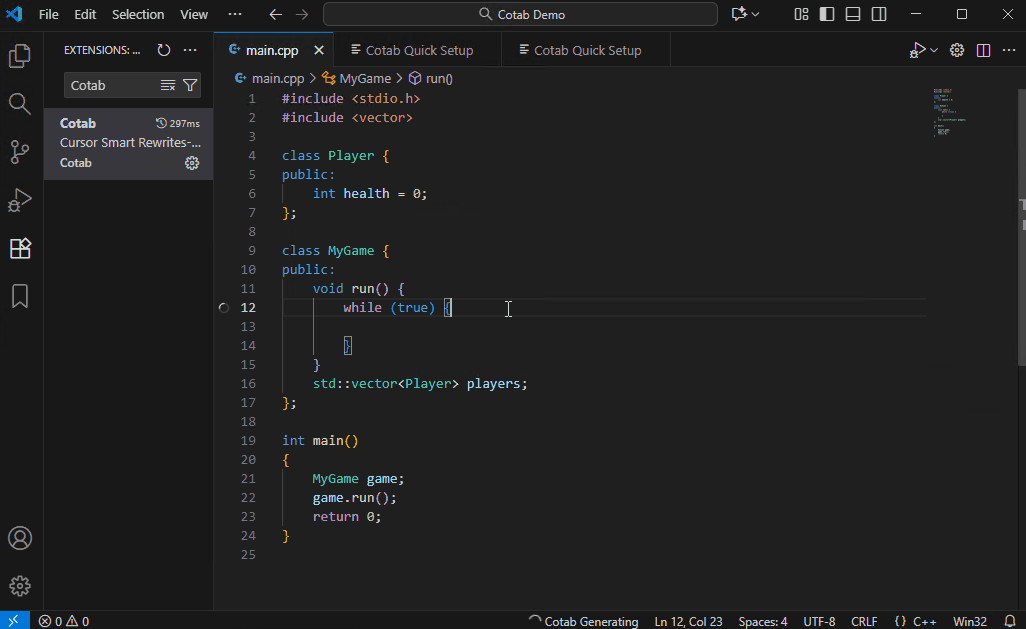The image size is (1026, 629).
Task: Open the filter extensions dropdown
Action: 190,85
